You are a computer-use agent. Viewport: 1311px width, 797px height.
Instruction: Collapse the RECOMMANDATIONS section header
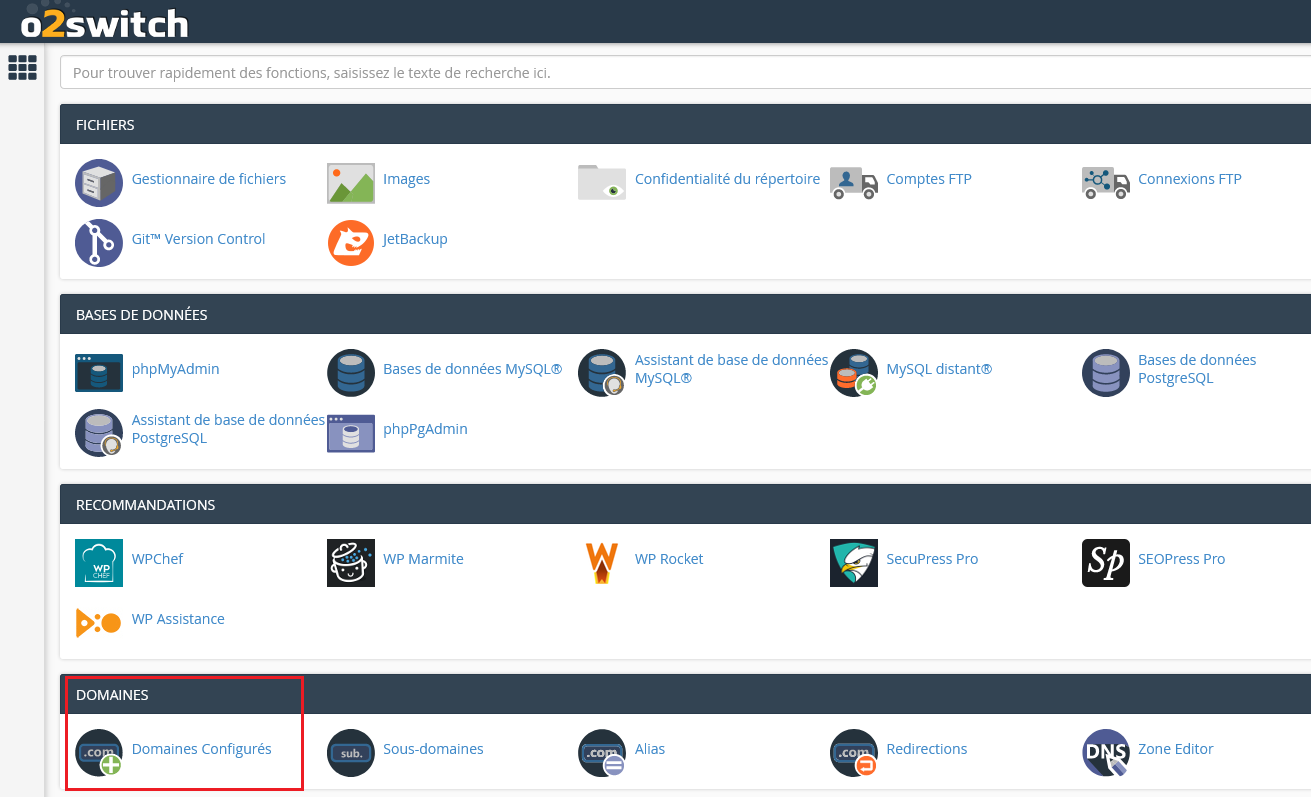click(x=685, y=504)
